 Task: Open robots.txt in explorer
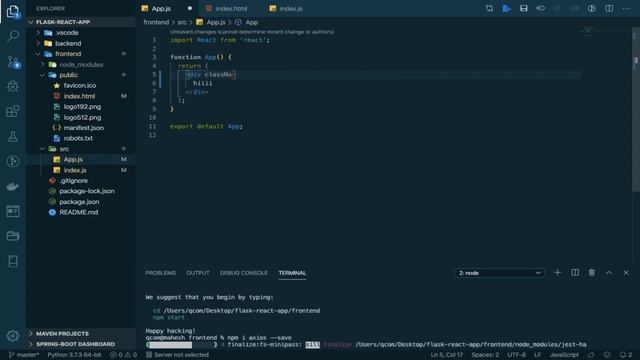click(x=81, y=138)
